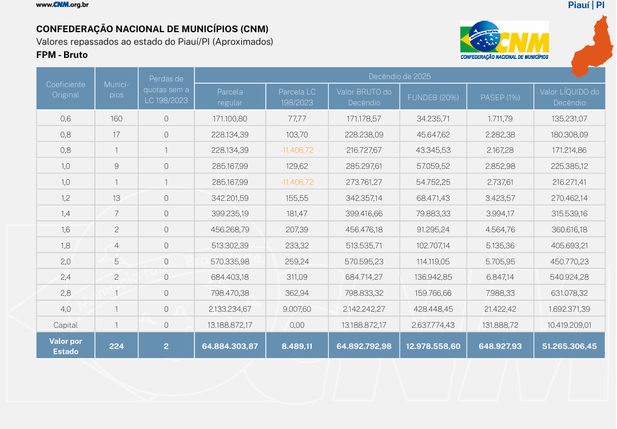This screenshot has height=429, width=617.
Task: Click the Valor por Estado total label
Action: pyautogui.click(x=65, y=346)
